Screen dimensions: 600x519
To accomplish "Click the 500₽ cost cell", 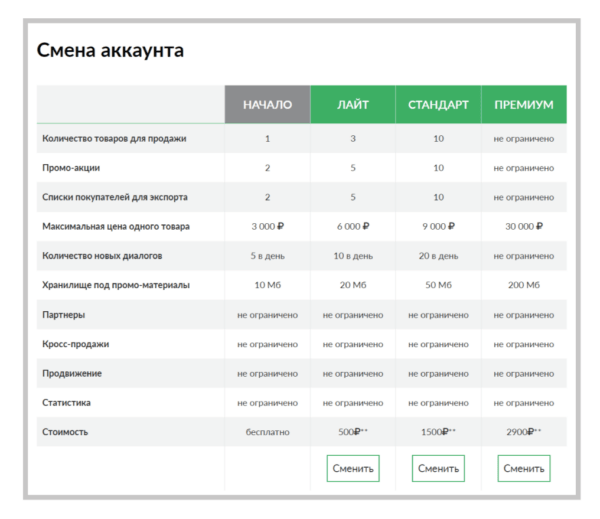I will click(353, 432).
